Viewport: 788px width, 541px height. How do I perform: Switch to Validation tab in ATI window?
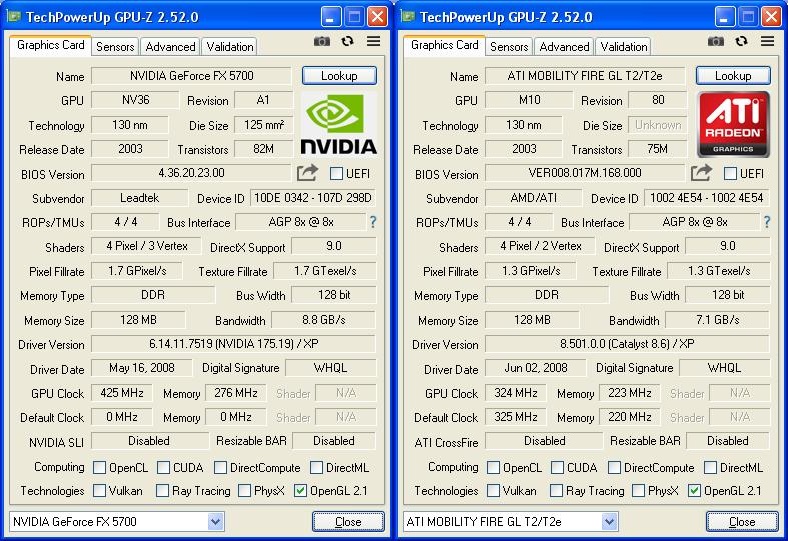[624, 47]
